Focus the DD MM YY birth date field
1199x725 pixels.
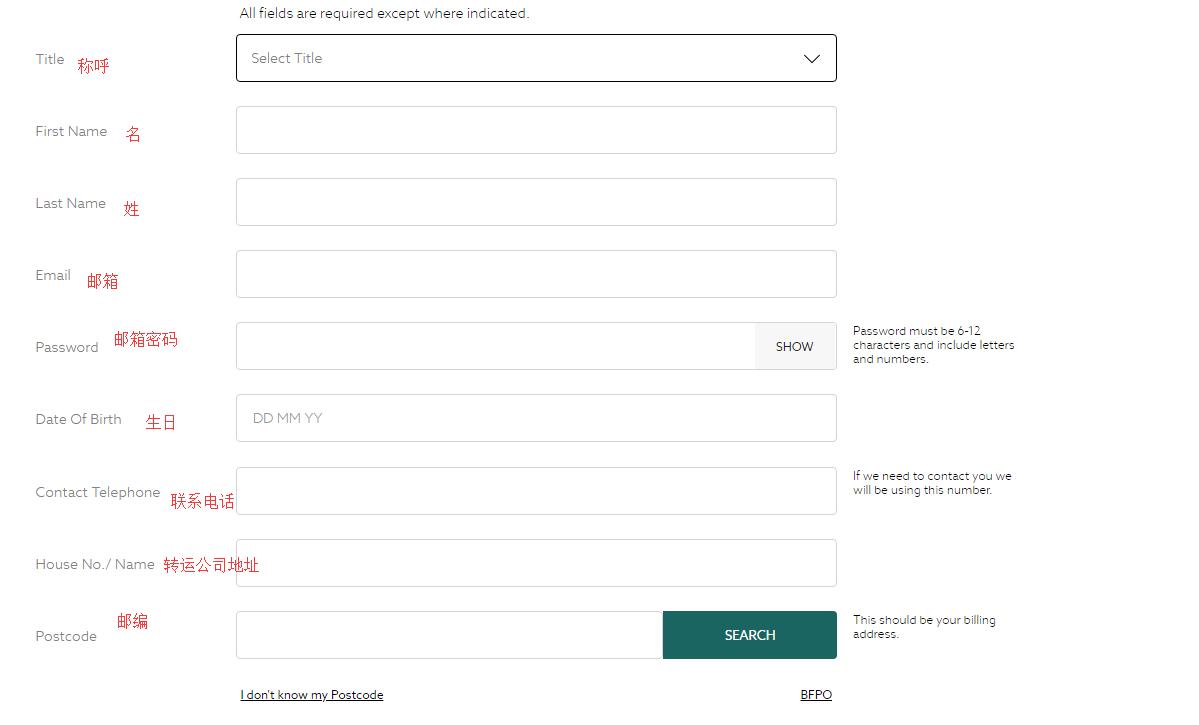pyautogui.click(x=536, y=418)
